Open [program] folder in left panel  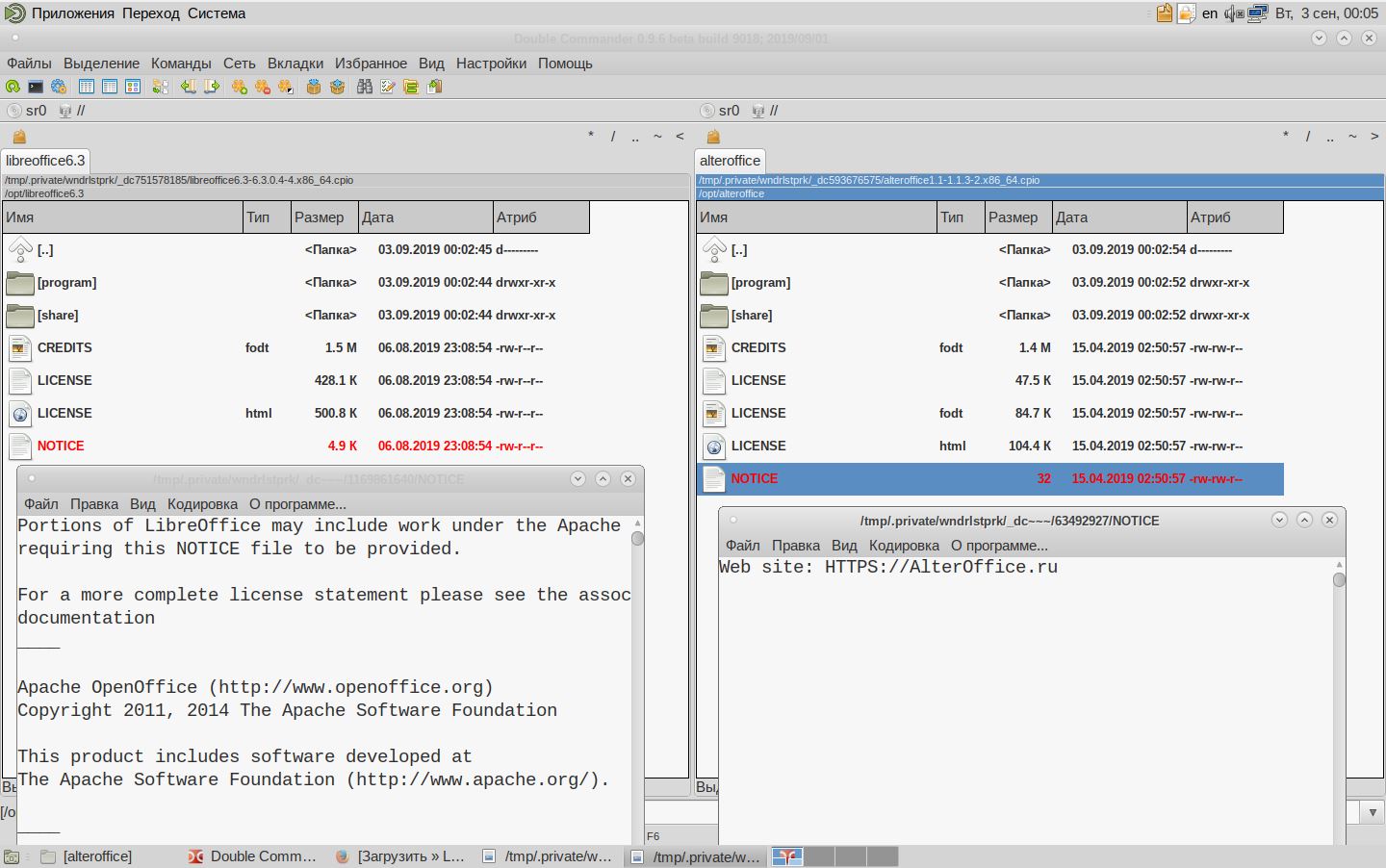tap(296, 283)
